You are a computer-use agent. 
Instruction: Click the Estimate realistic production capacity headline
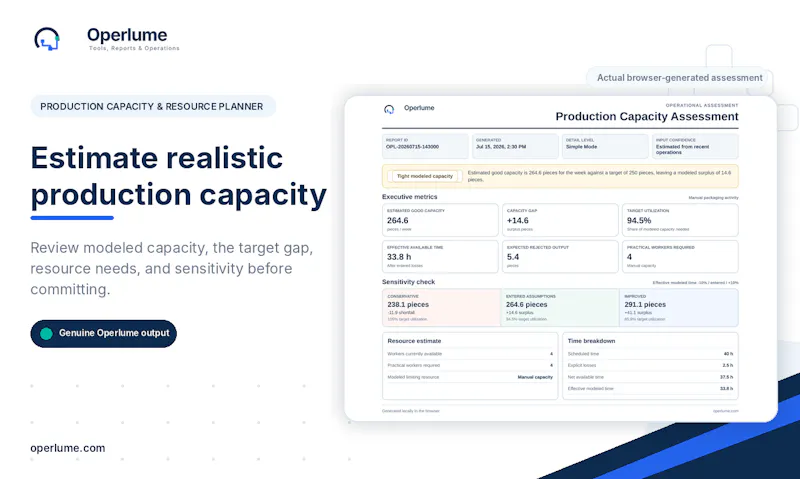pyautogui.click(x=179, y=177)
